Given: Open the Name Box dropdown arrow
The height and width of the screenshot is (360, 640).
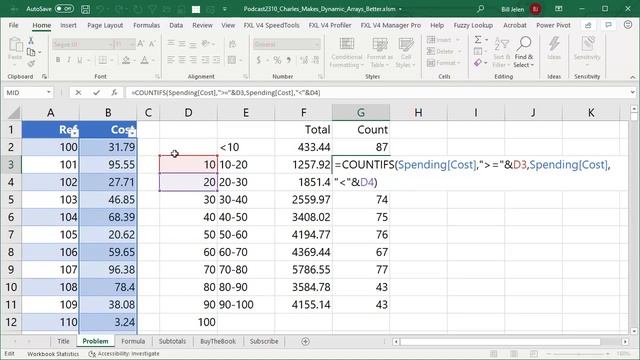Looking at the screenshot, I should tap(49, 92).
